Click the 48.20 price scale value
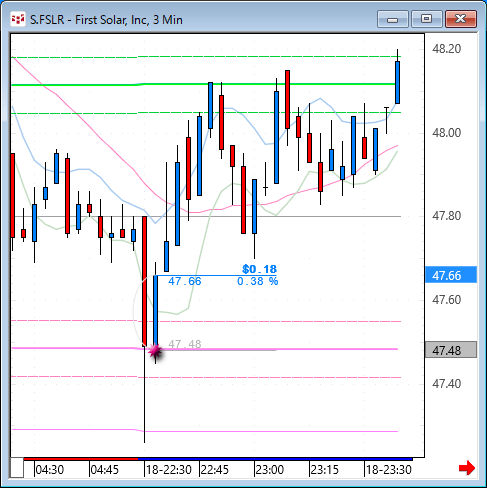Image resolution: width=487 pixels, height=488 pixels. 446,49
